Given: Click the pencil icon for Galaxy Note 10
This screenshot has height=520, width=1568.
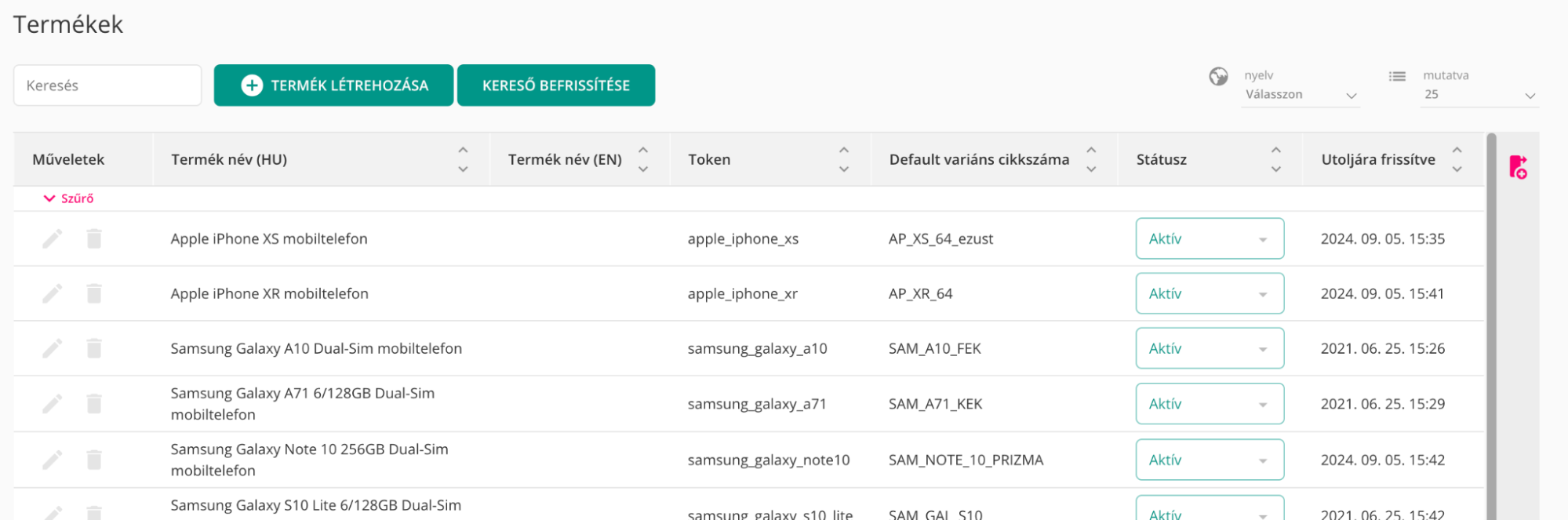Looking at the screenshot, I should click(x=53, y=460).
